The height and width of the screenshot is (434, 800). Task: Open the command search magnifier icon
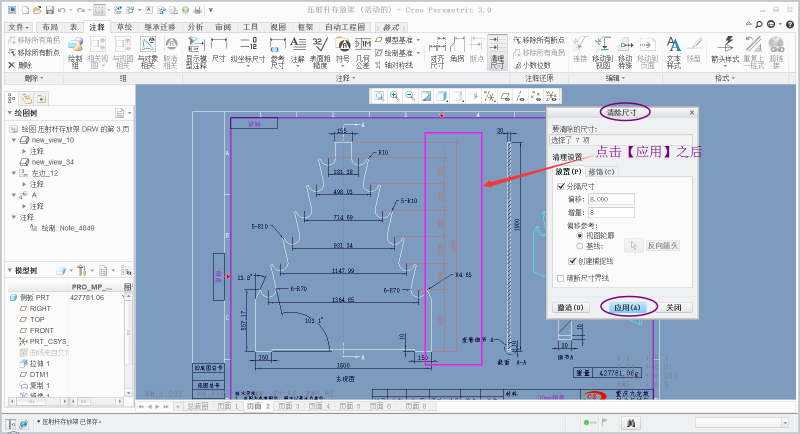pyautogui.click(x=760, y=24)
